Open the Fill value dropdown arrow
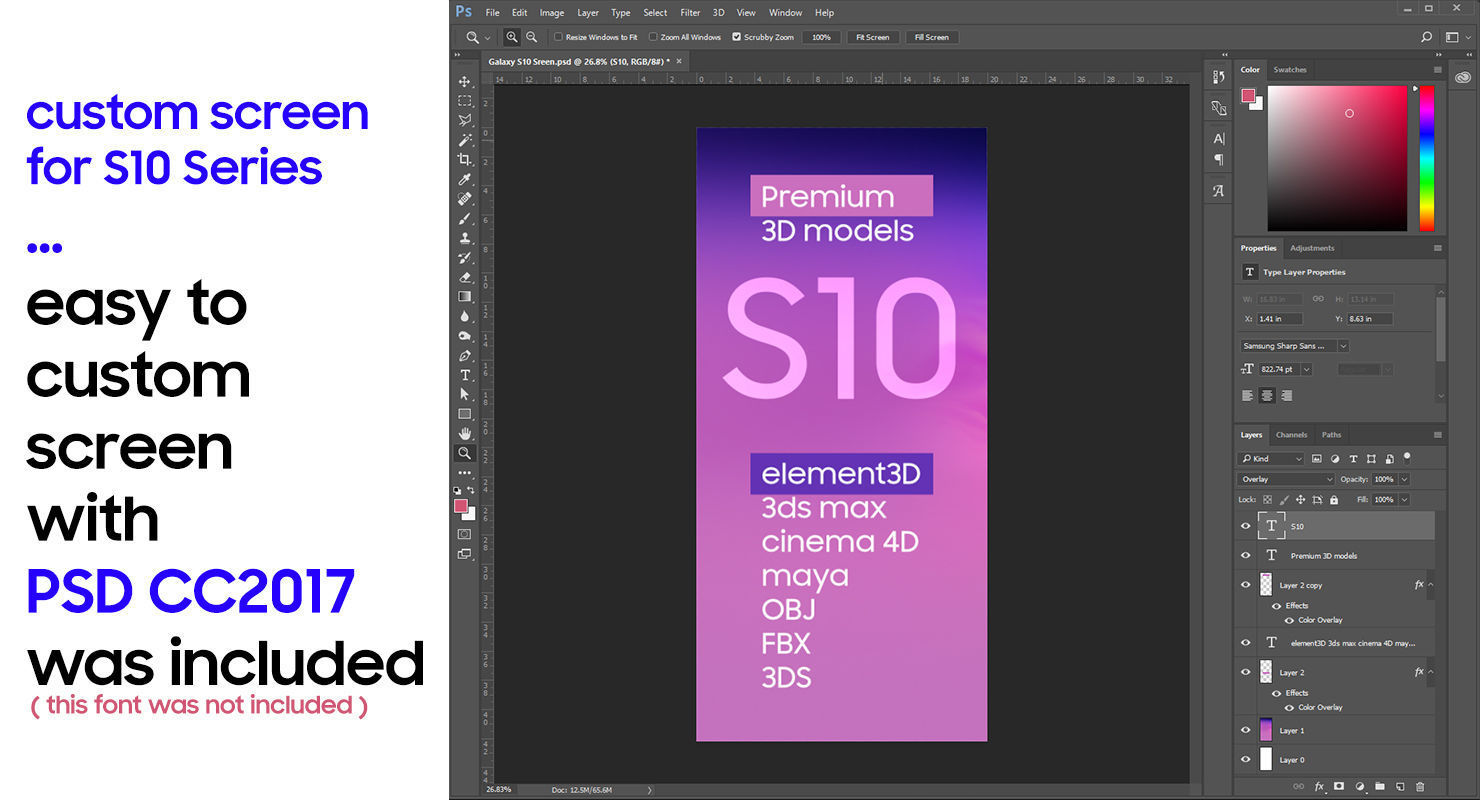This screenshot has height=800, width=1480. [x=1404, y=499]
